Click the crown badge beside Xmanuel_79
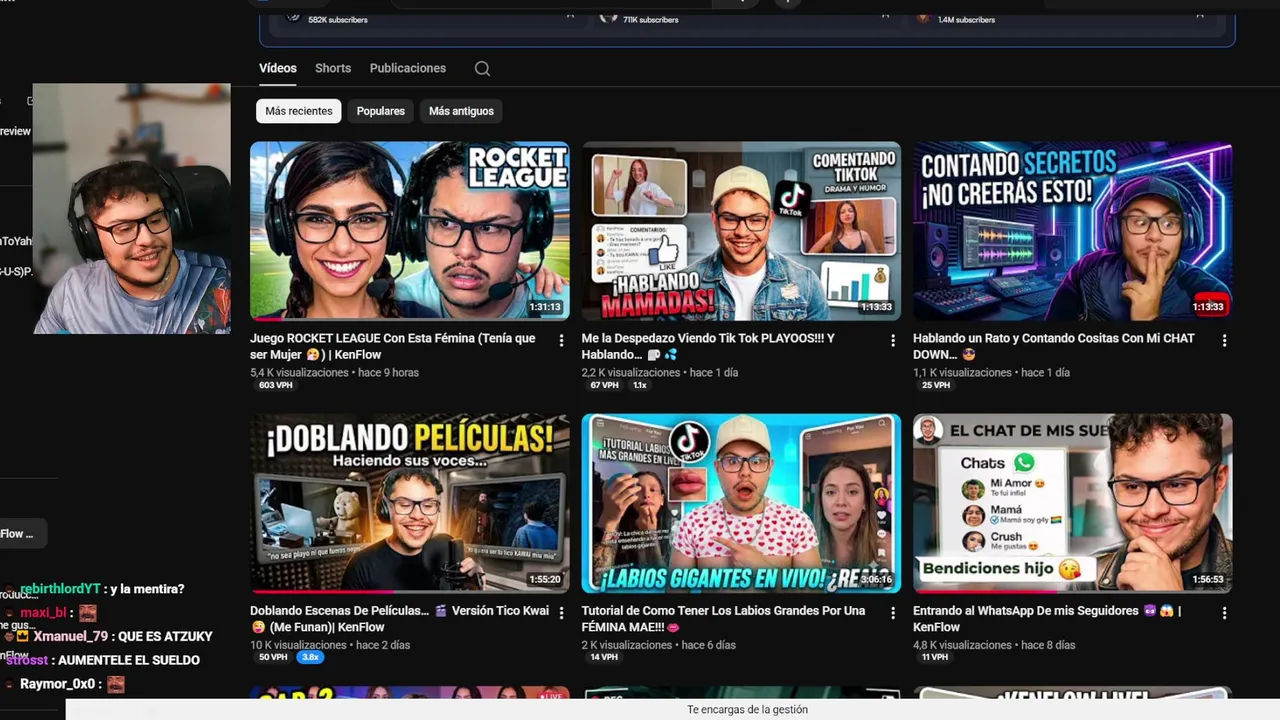This screenshot has width=1280, height=720. click(x=22, y=636)
